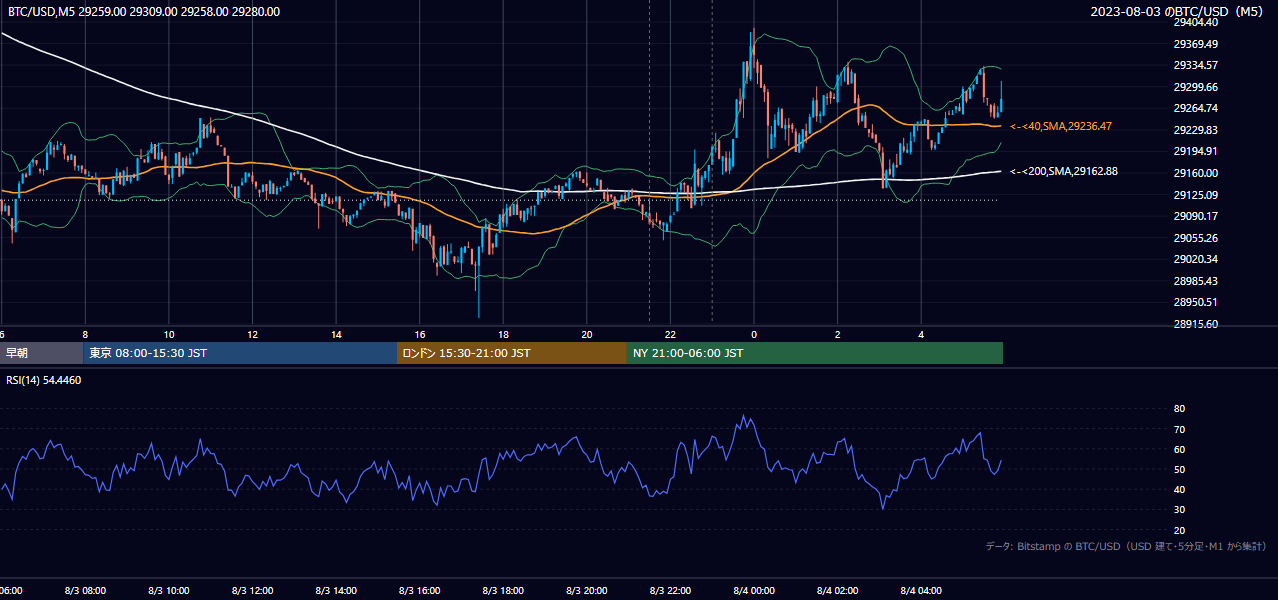Click price axis label 29020.34
The image size is (1278, 600).
1195,259
